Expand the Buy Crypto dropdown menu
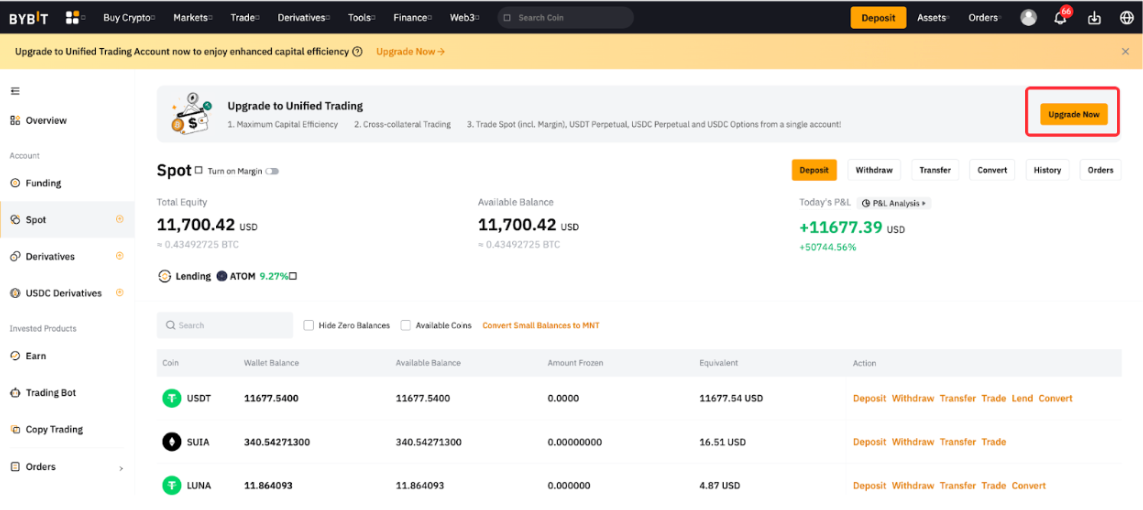Image resolution: width=1143 pixels, height=510 pixels. [129, 17]
